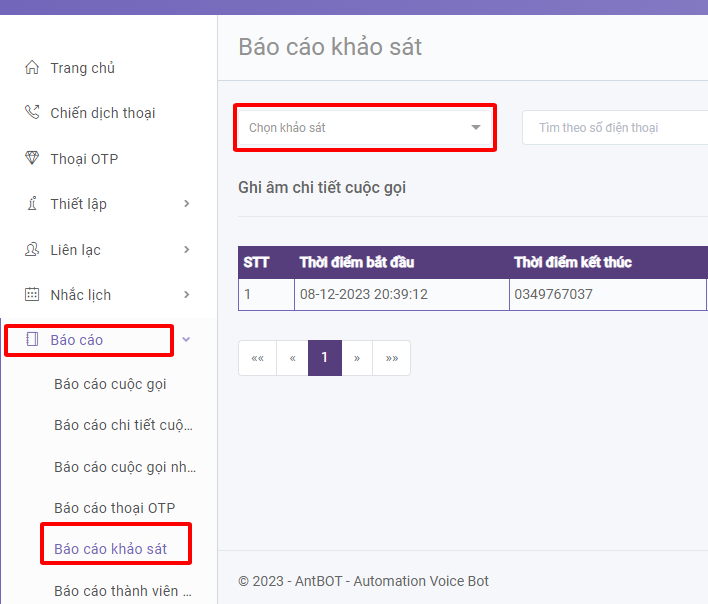Screen dimensions: 708x604
Task: Expand the Liên lạc submenu chevron
Action: pyautogui.click(x=186, y=250)
